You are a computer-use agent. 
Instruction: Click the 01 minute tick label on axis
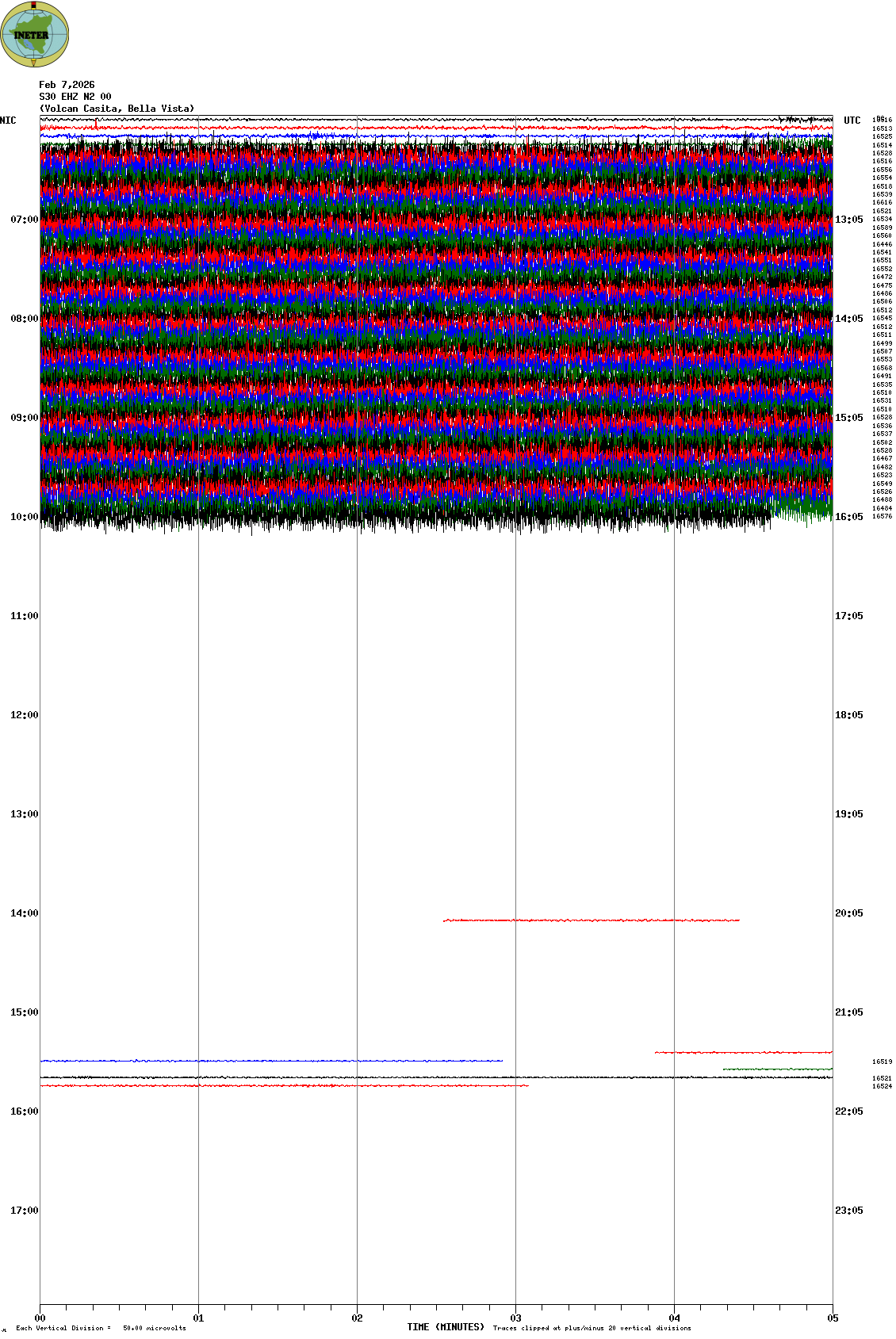[x=198, y=1318]
